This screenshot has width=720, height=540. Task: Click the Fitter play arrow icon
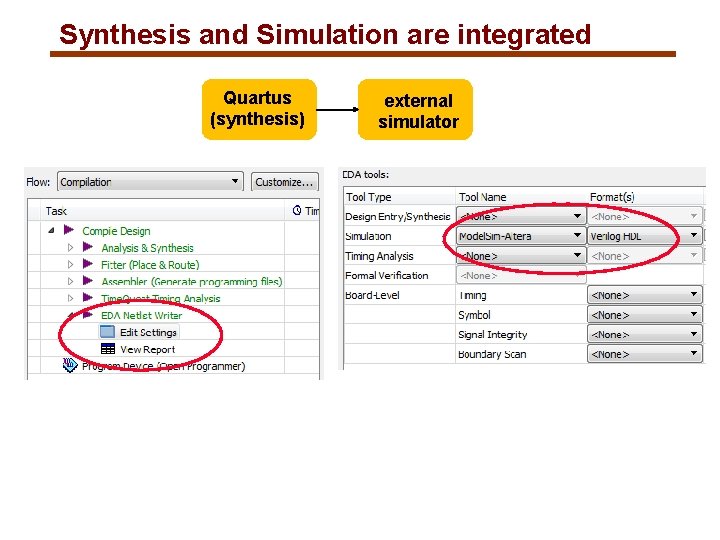click(x=88, y=264)
